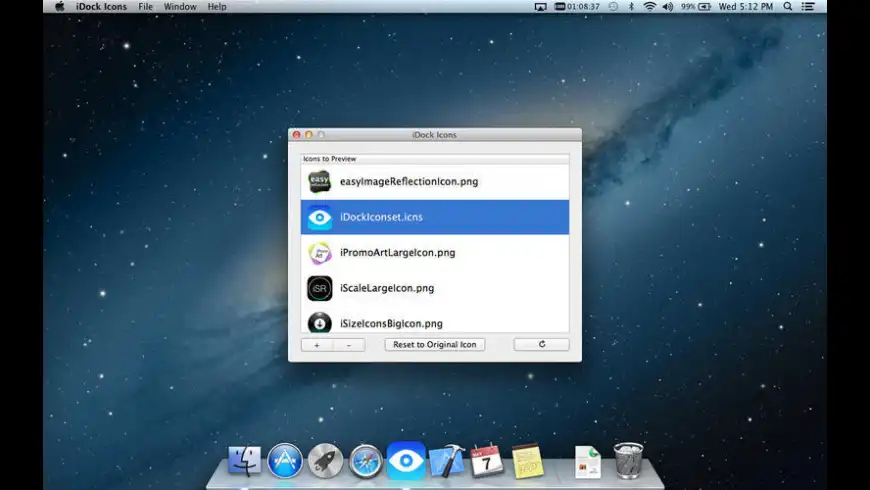Open the Help menu
870x490 pixels.
tap(217, 7)
